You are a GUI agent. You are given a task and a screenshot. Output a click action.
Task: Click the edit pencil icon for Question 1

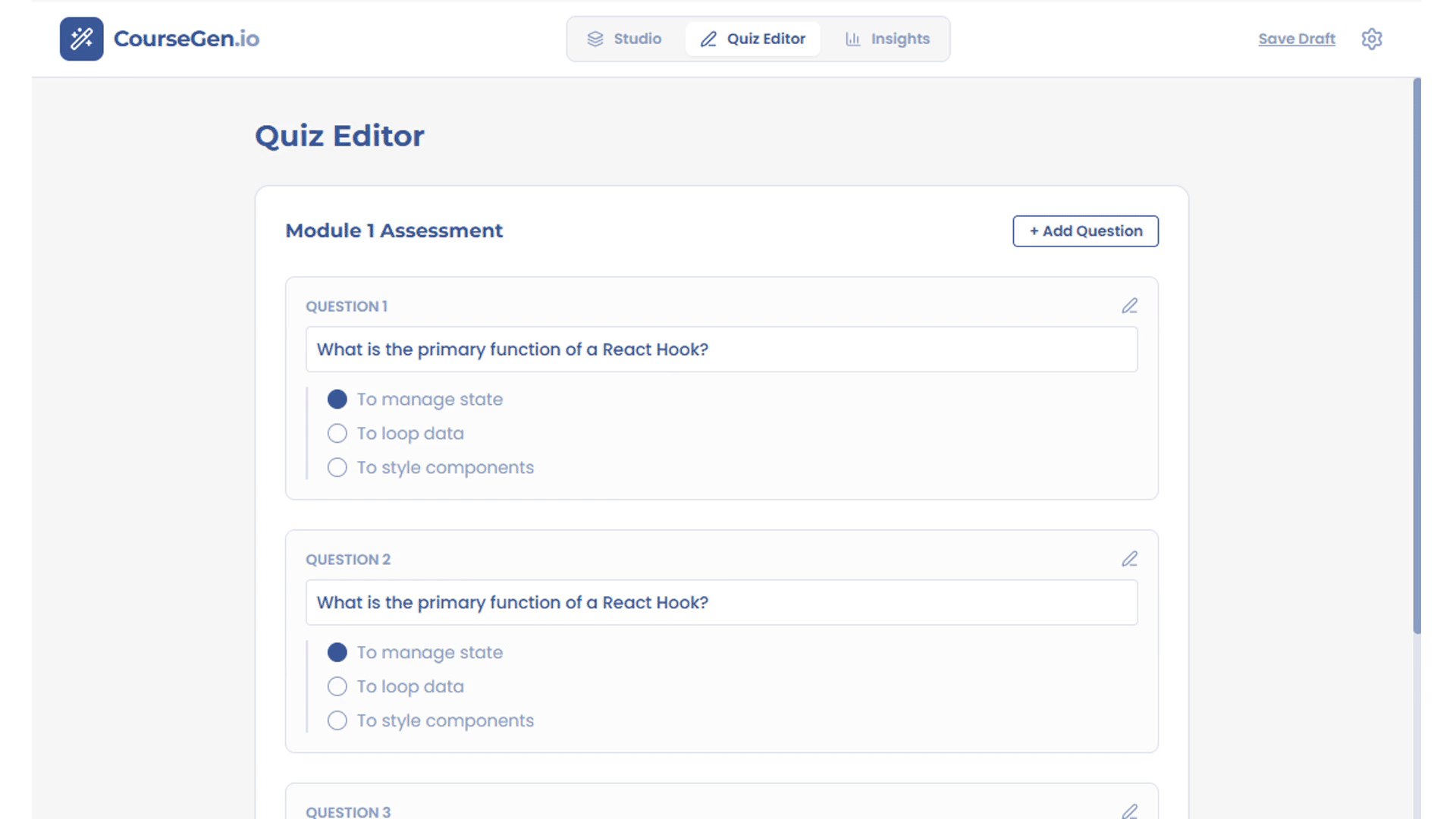[1129, 306]
